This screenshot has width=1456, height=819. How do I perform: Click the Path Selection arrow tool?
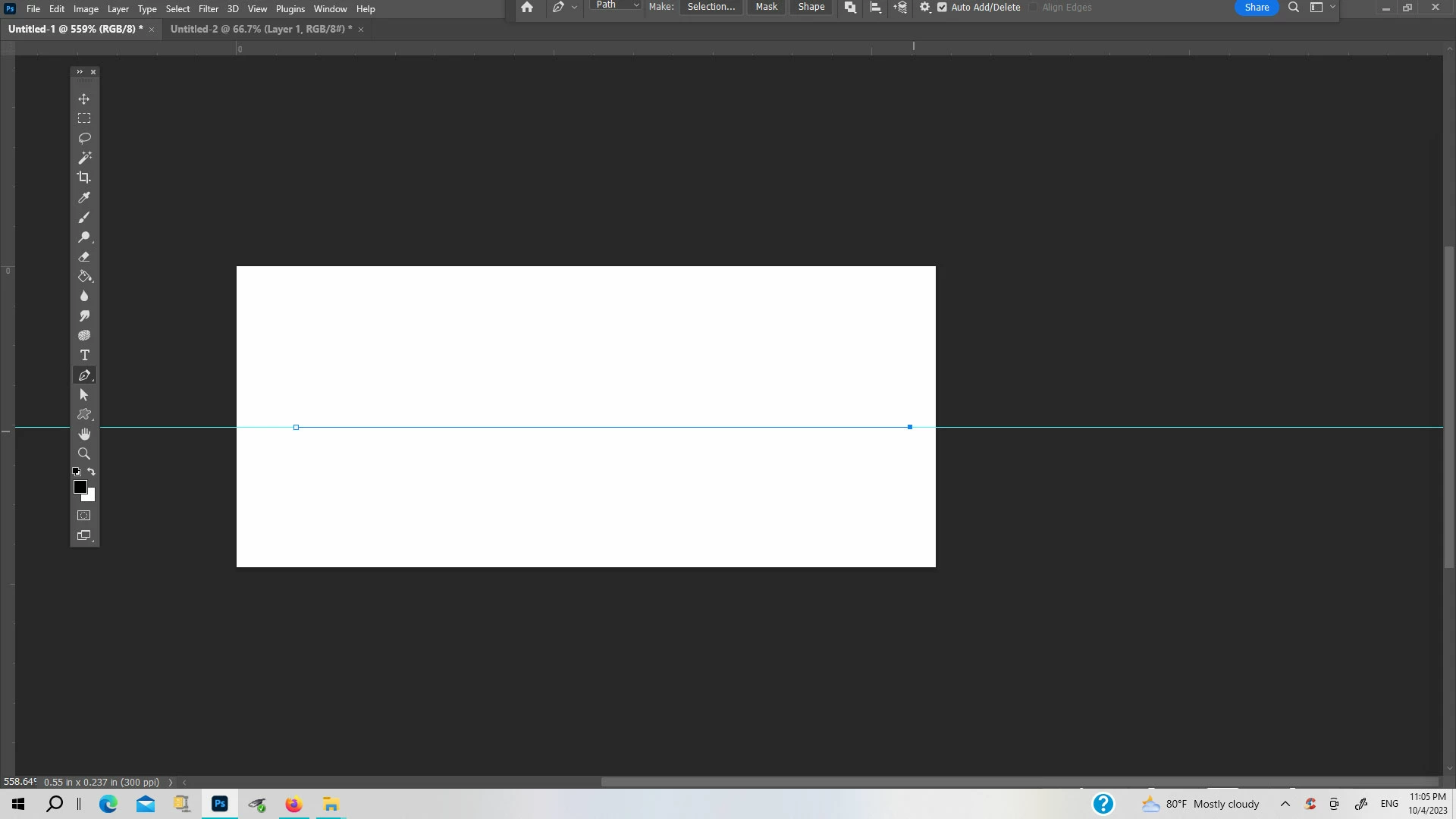pos(84,395)
